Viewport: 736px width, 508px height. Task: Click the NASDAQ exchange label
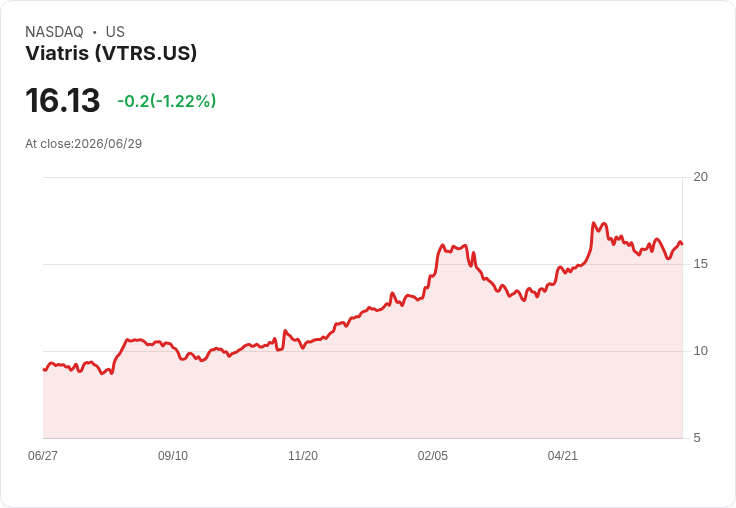(54, 32)
